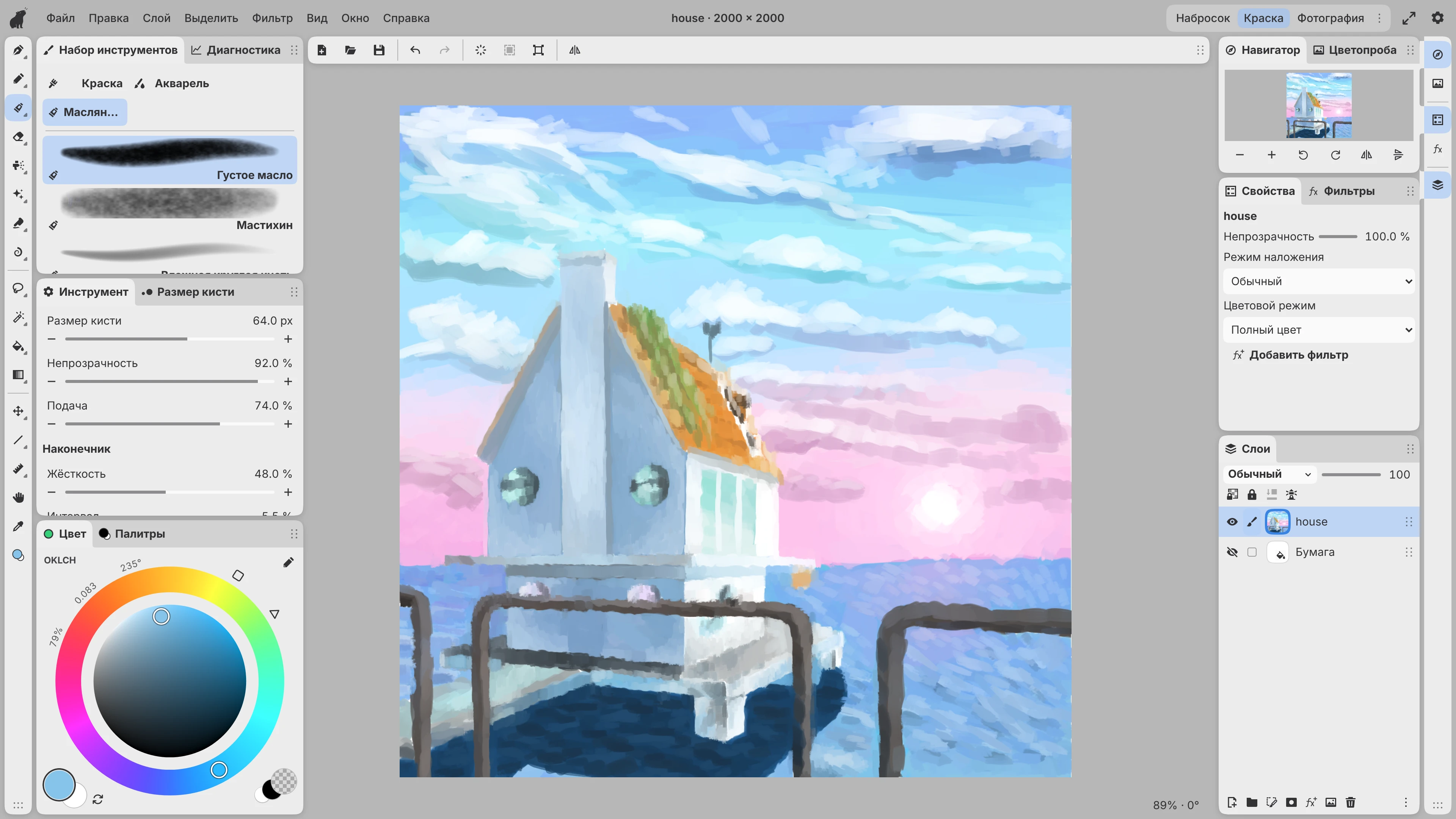
Task: Select the fill bucket tool
Action: point(18,346)
